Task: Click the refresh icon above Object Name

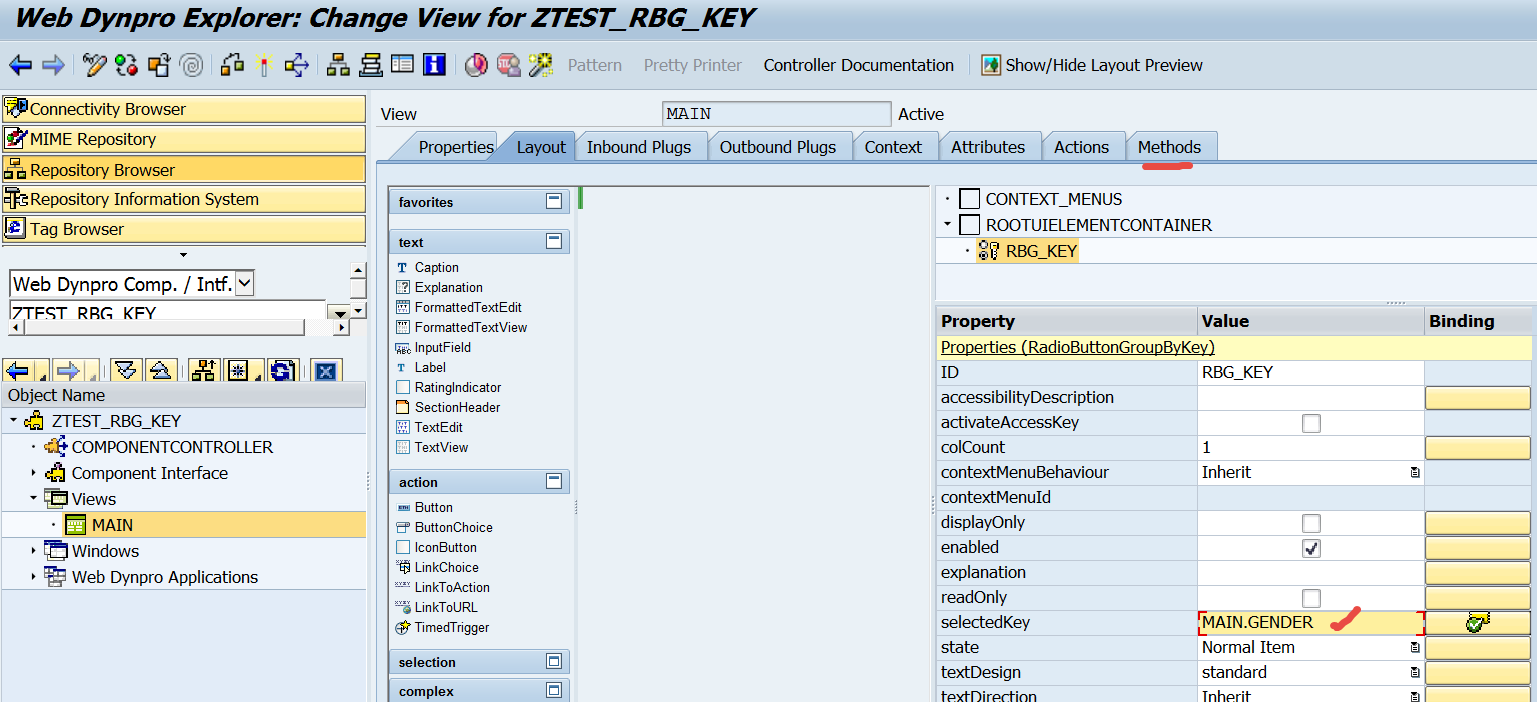Action: 283,371
